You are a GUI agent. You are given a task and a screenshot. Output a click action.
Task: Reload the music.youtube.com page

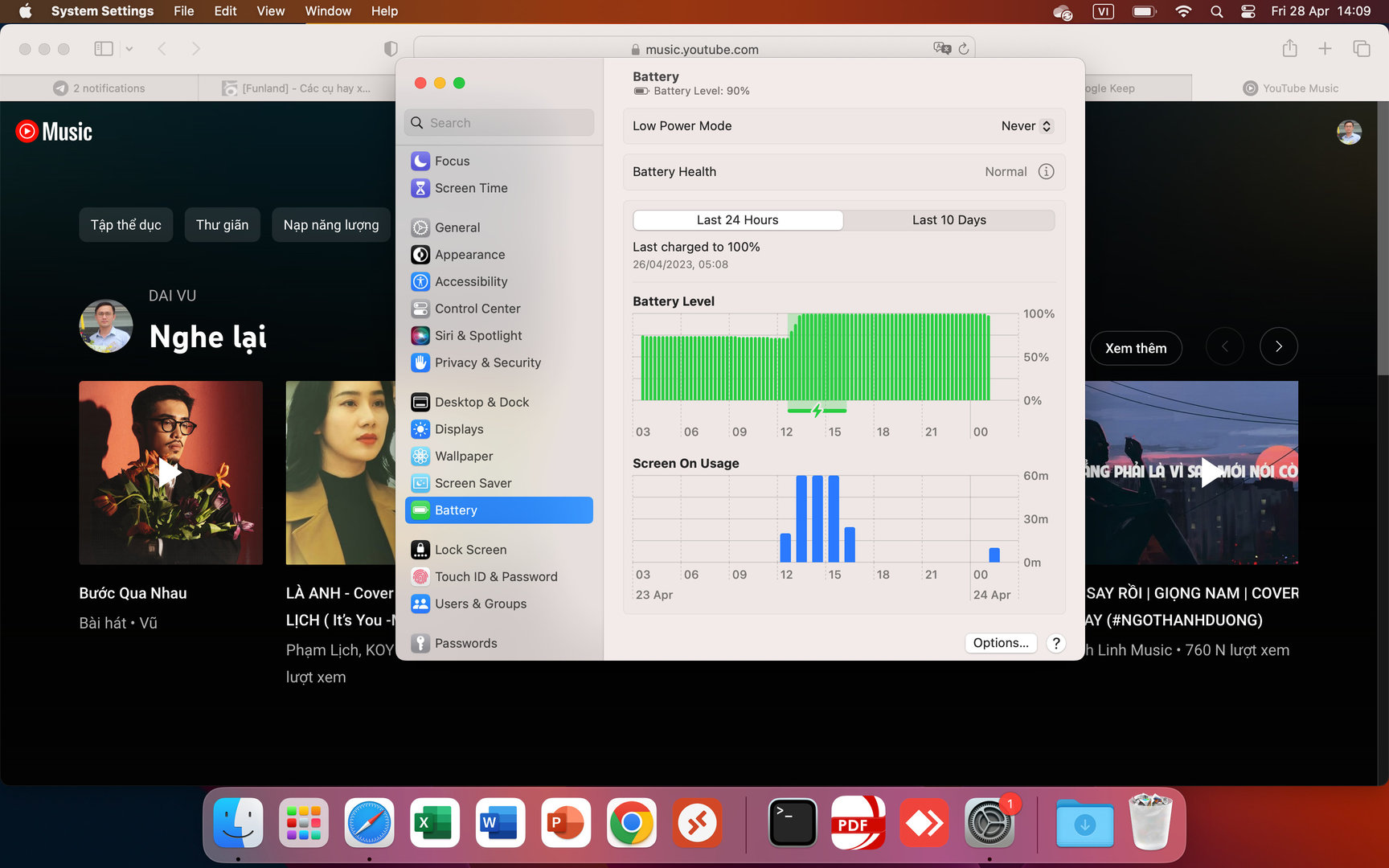[964, 49]
